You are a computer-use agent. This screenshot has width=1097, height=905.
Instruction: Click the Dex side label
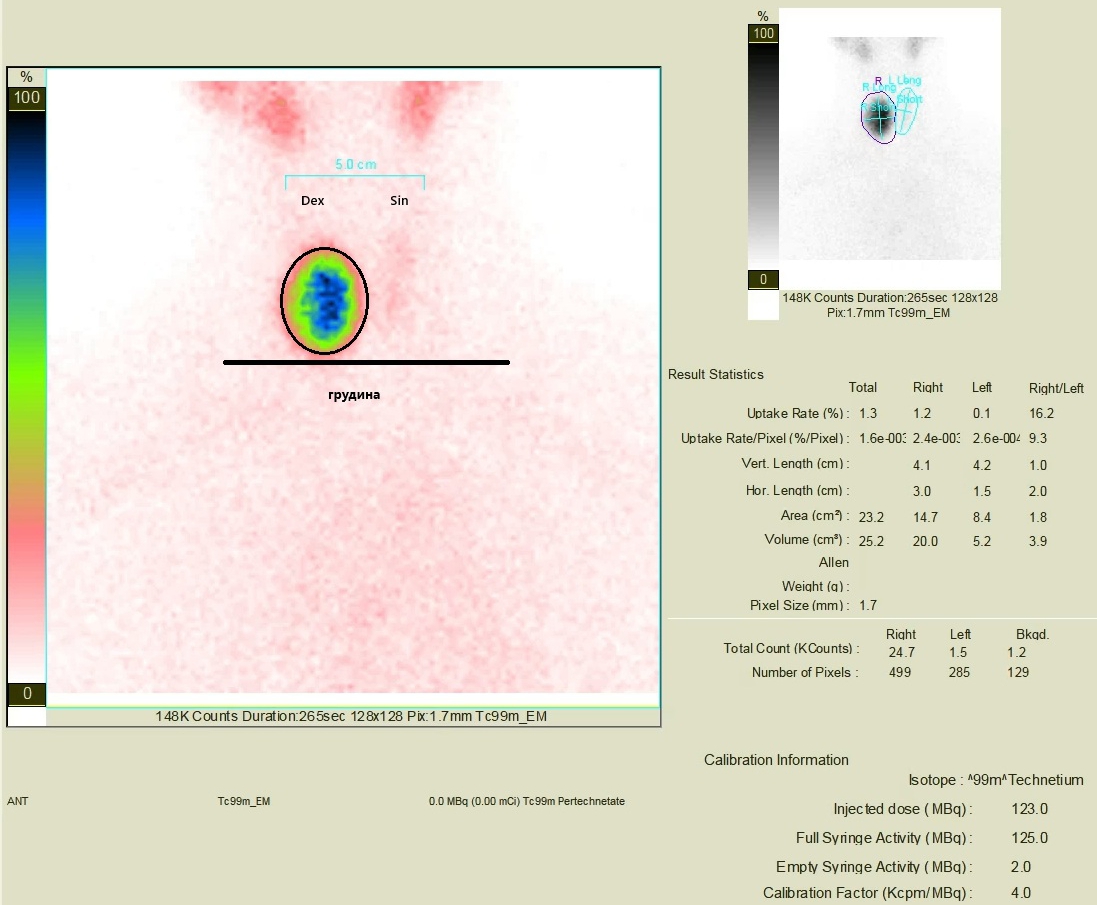[313, 201]
